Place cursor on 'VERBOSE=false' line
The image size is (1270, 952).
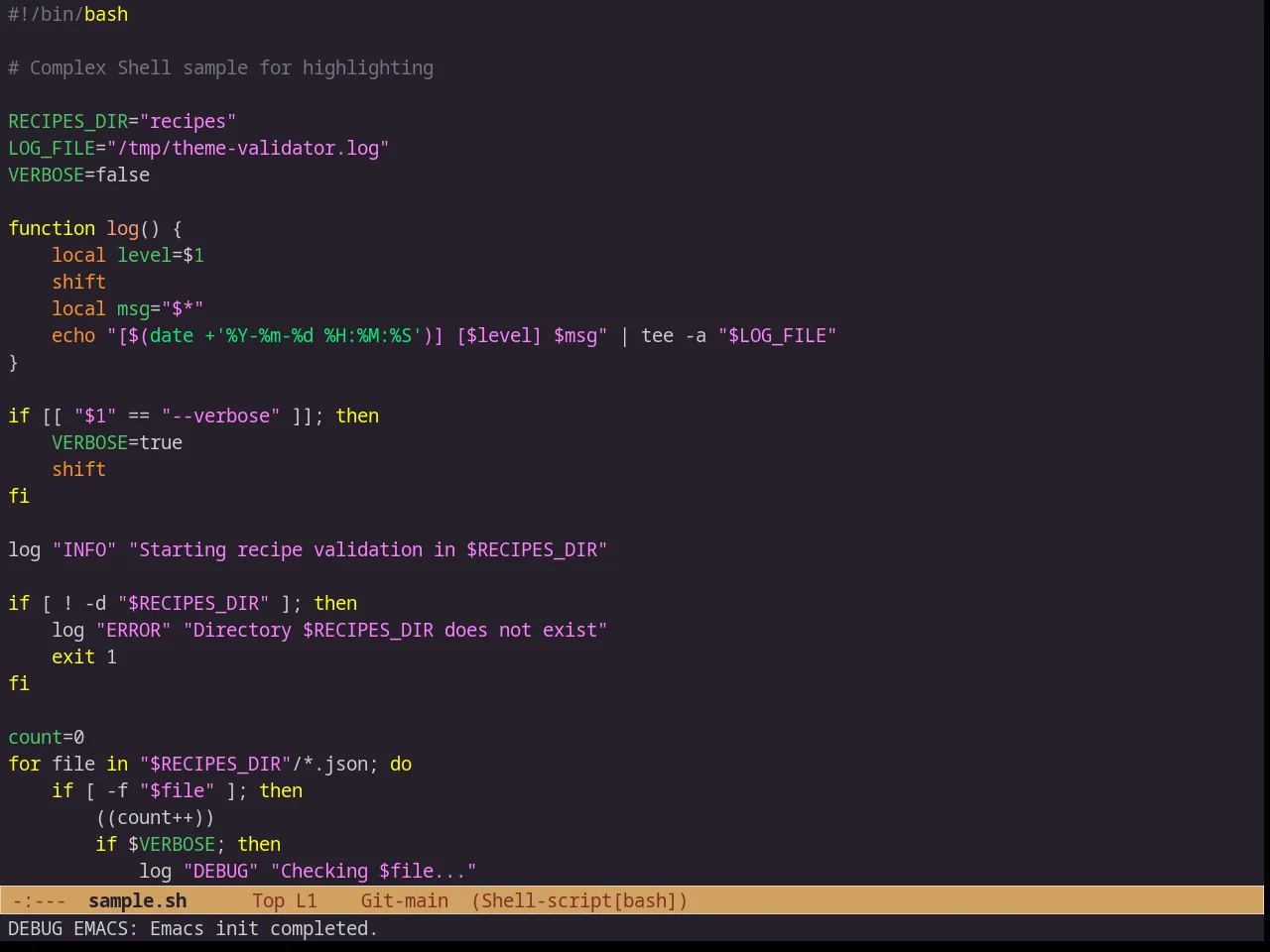[x=79, y=175]
